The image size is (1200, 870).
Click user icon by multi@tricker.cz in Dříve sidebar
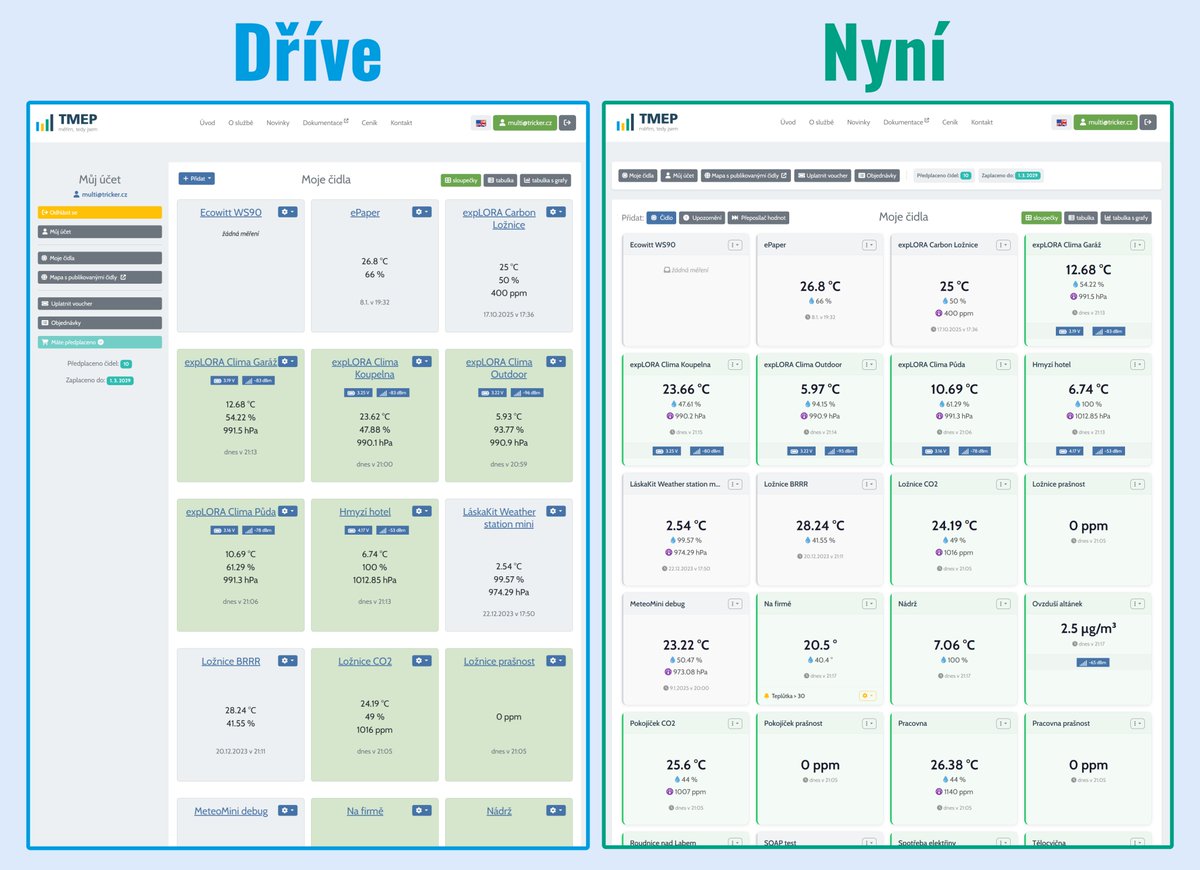click(x=76, y=194)
